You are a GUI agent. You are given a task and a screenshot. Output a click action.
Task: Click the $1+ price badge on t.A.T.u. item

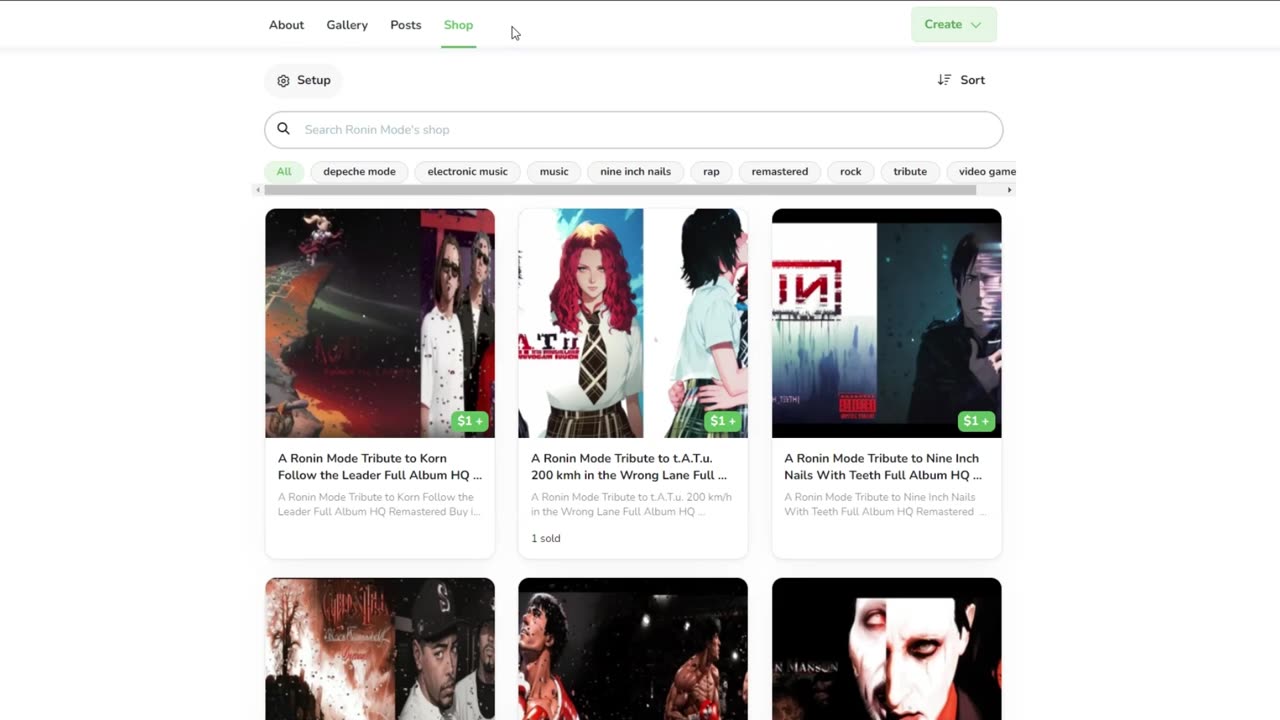pyautogui.click(x=723, y=421)
